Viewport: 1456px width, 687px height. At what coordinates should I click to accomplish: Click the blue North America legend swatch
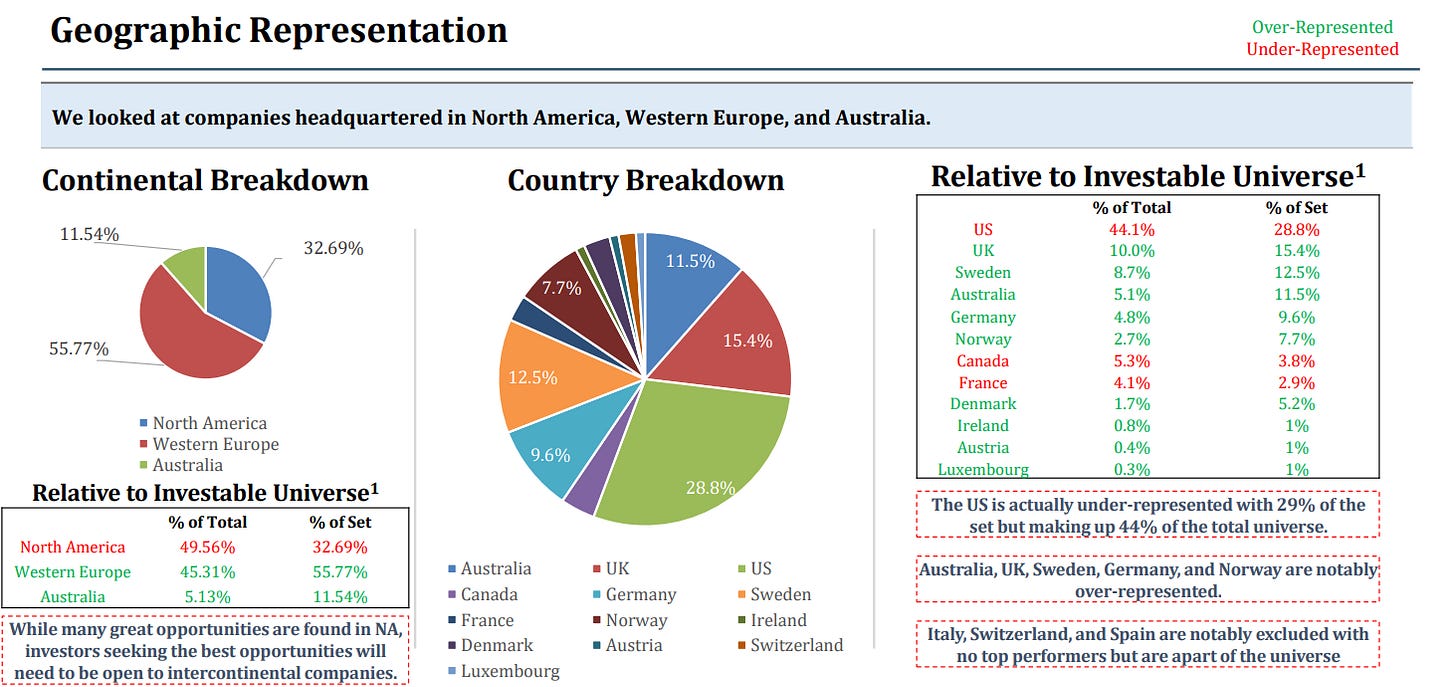[145, 423]
